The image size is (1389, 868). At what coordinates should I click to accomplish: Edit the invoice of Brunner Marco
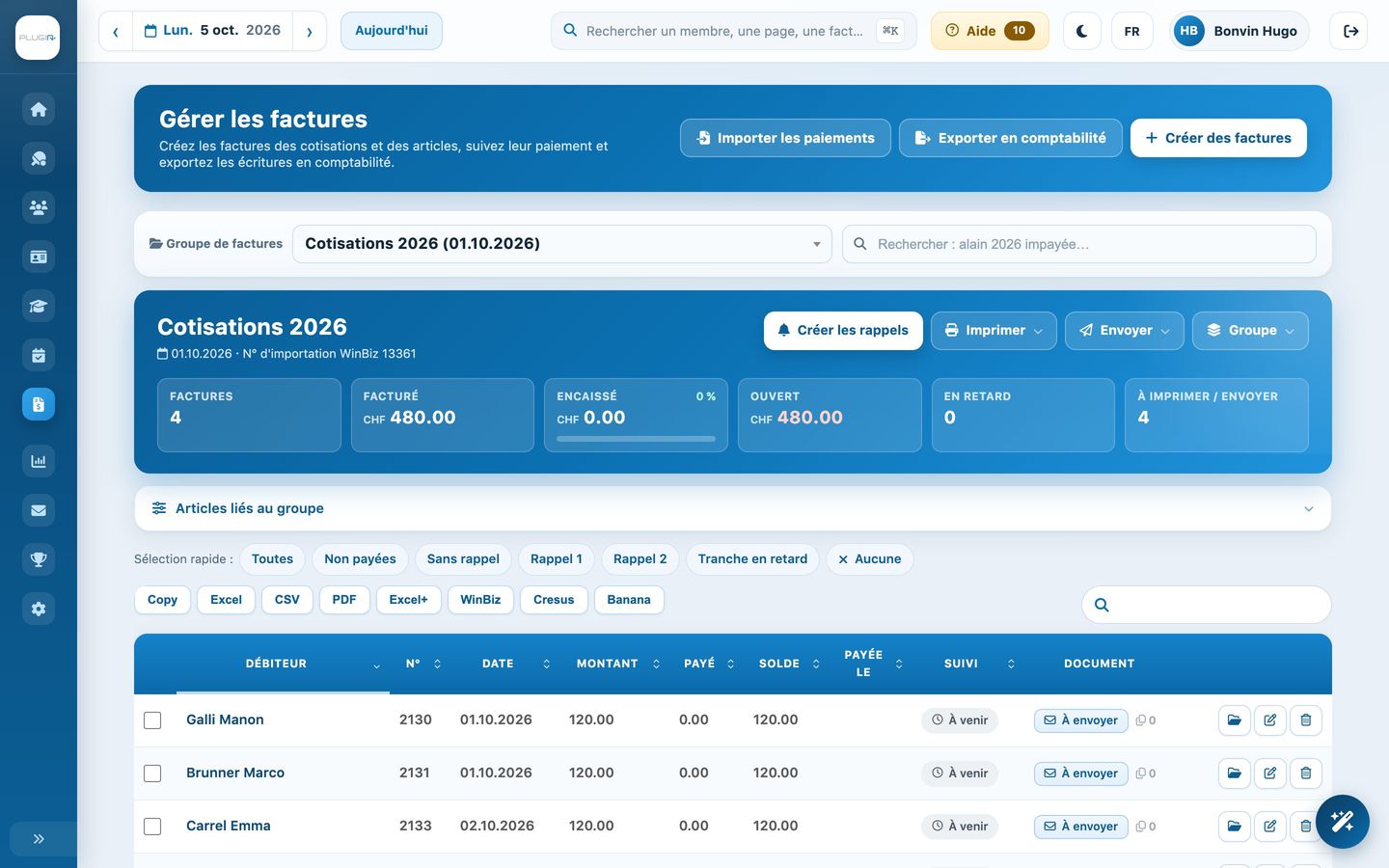pyautogui.click(x=1270, y=773)
